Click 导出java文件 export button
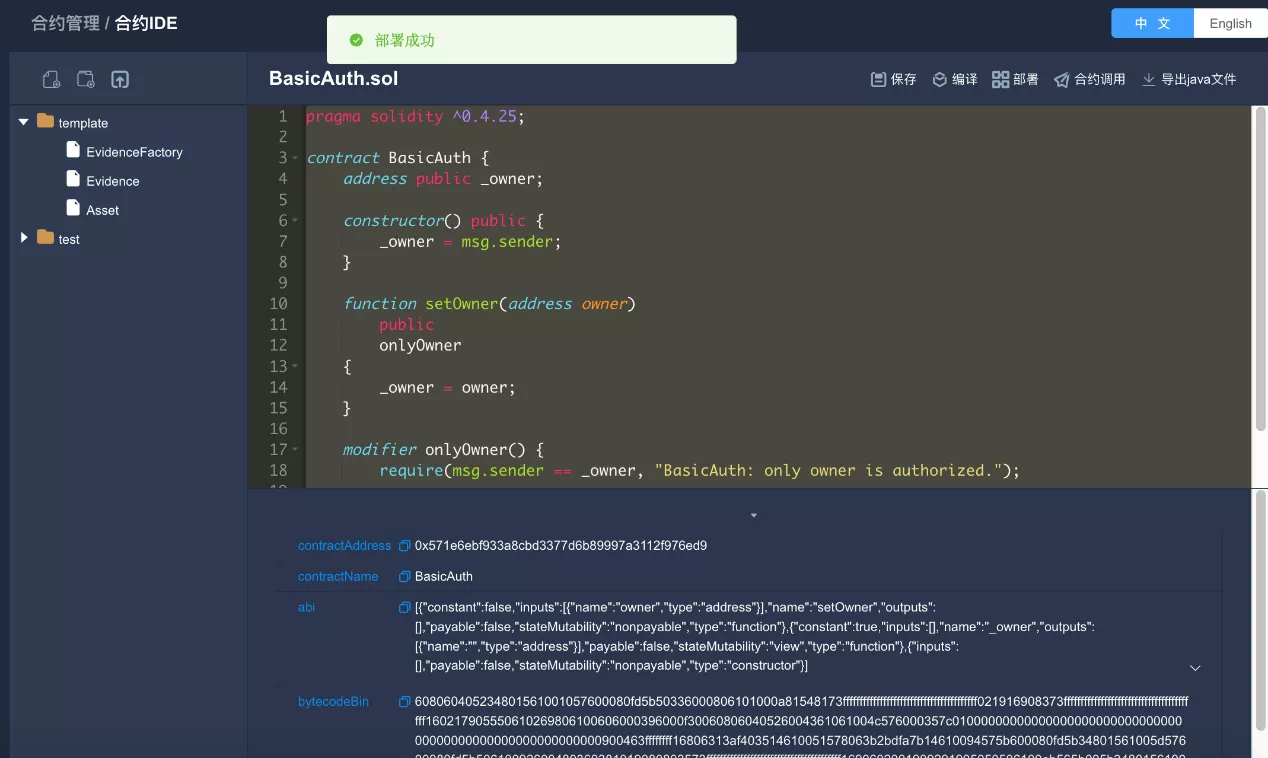Screen dimensions: 1268x758 [x=1189, y=79]
